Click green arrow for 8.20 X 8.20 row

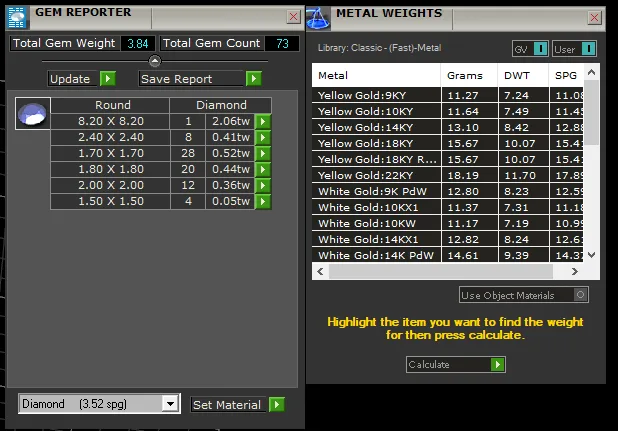tap(262, 121)
